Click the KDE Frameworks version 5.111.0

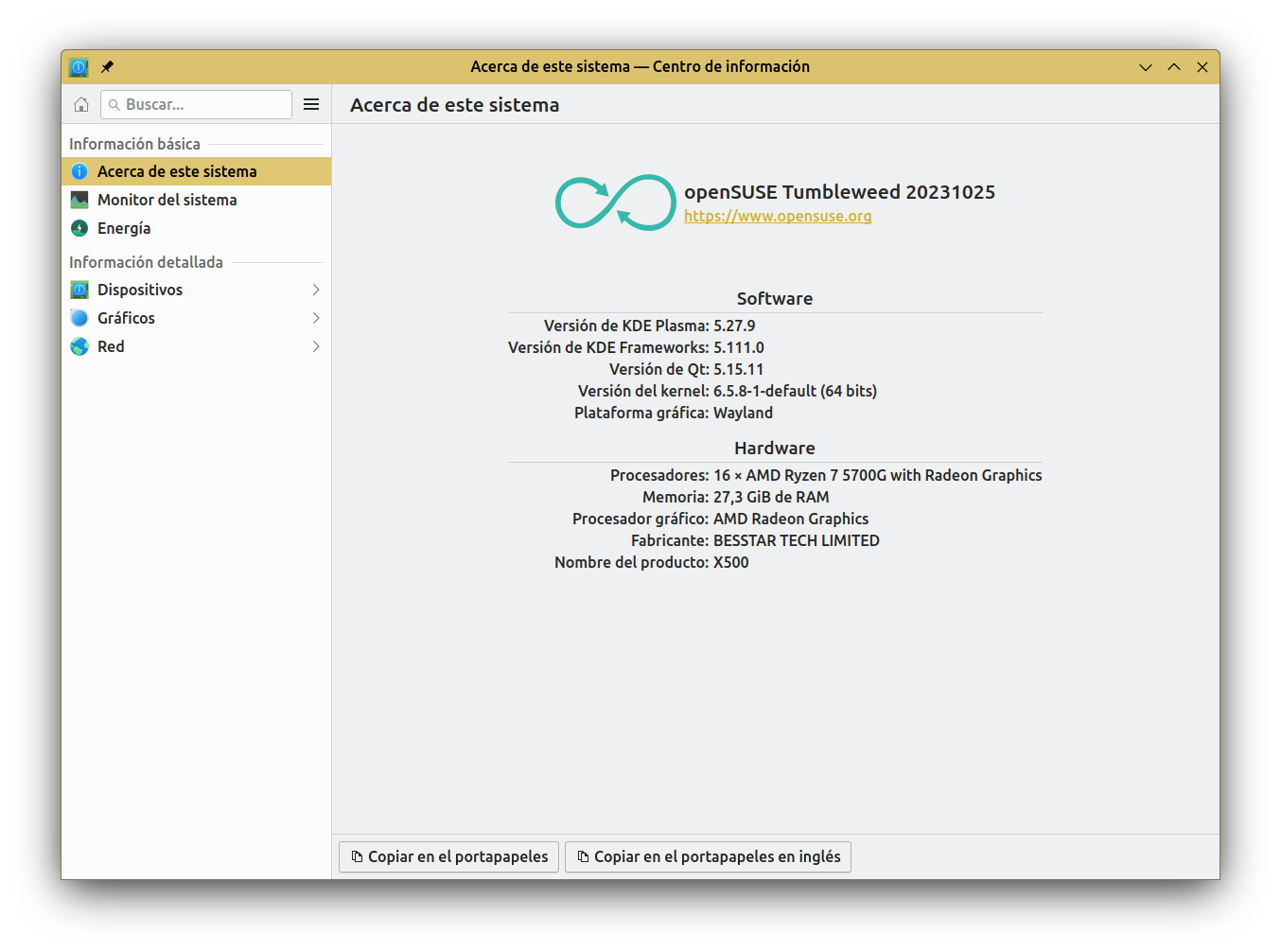[739, 347]
